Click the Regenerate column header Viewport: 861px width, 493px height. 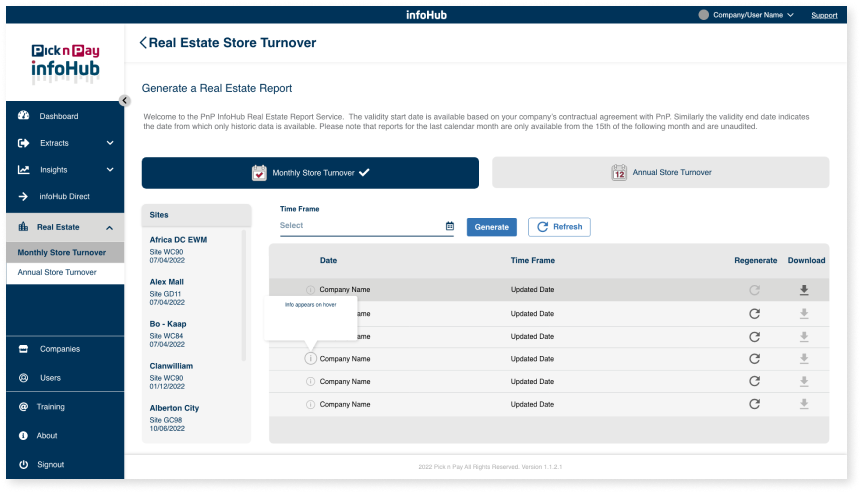[756, 260]
